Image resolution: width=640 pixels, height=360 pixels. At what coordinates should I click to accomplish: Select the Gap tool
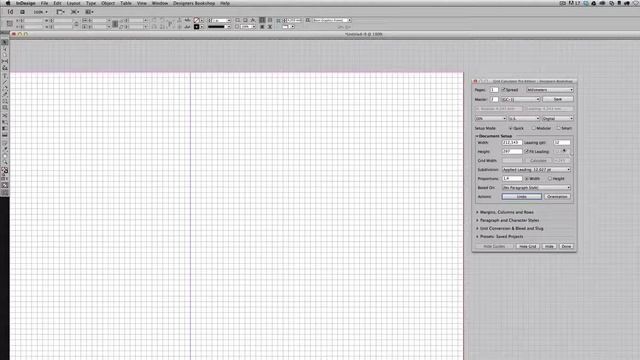click(x=4, y=61)
